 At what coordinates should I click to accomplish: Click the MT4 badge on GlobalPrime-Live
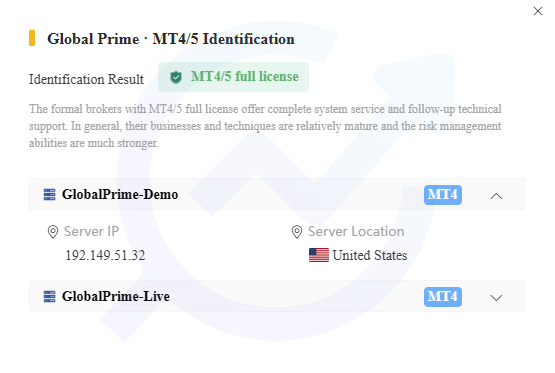(443, 297)
